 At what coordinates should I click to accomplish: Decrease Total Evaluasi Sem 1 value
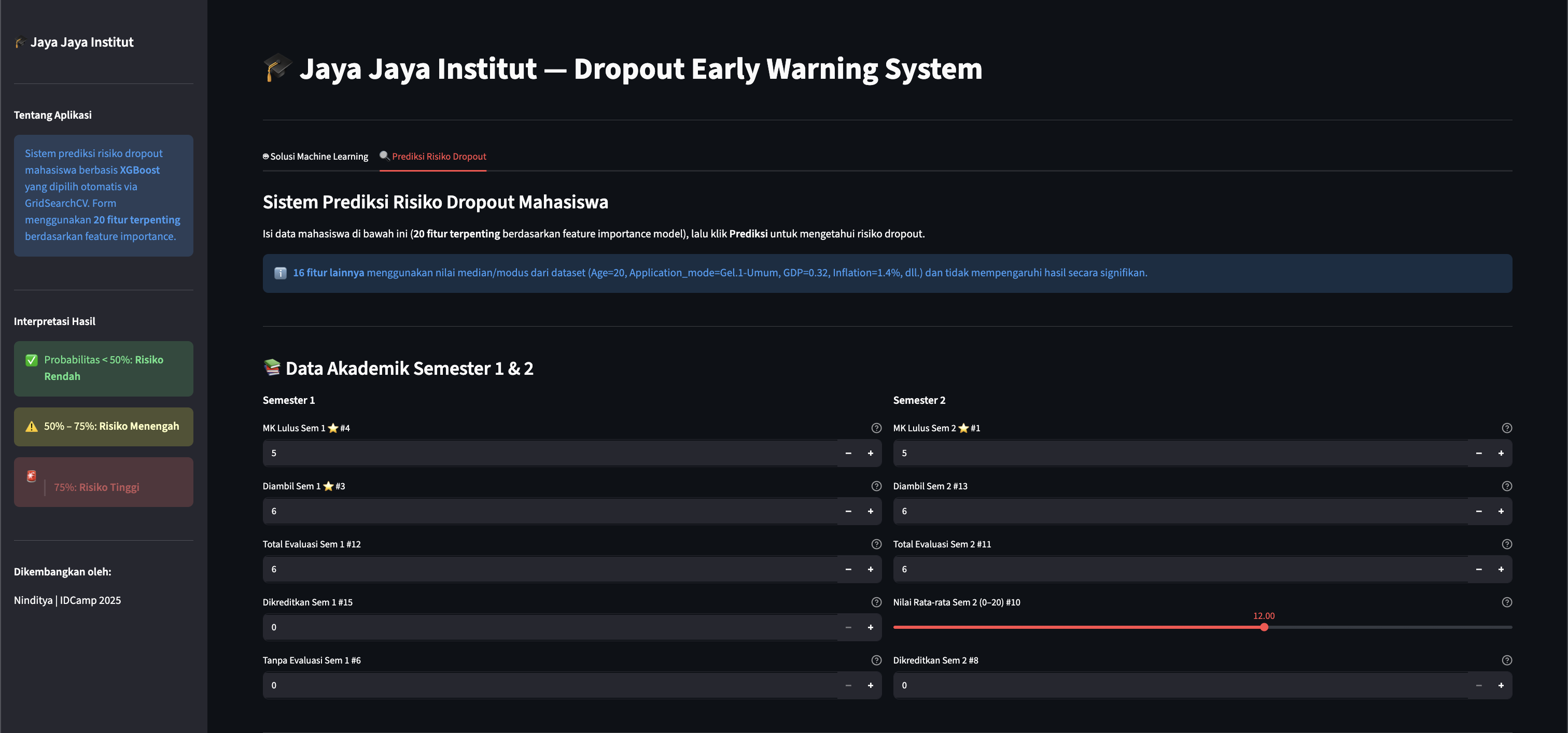(848, 569)
